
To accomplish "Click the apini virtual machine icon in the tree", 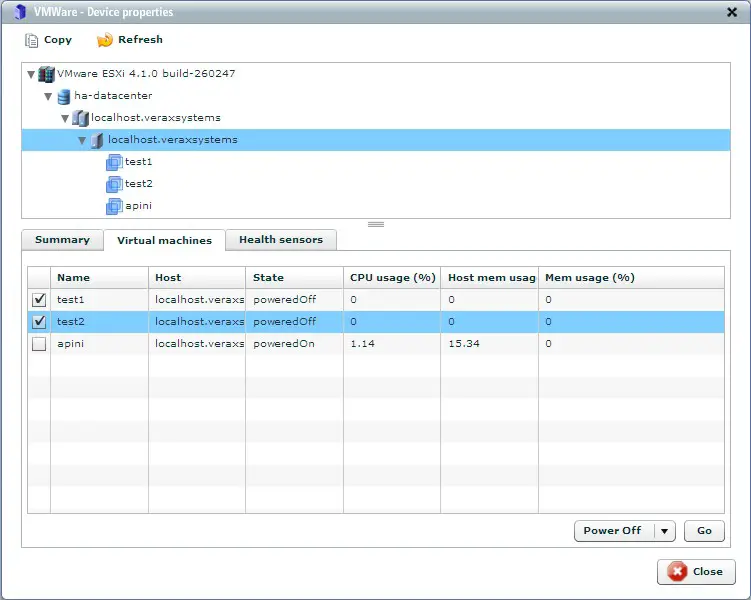I will tap(114, 206).
